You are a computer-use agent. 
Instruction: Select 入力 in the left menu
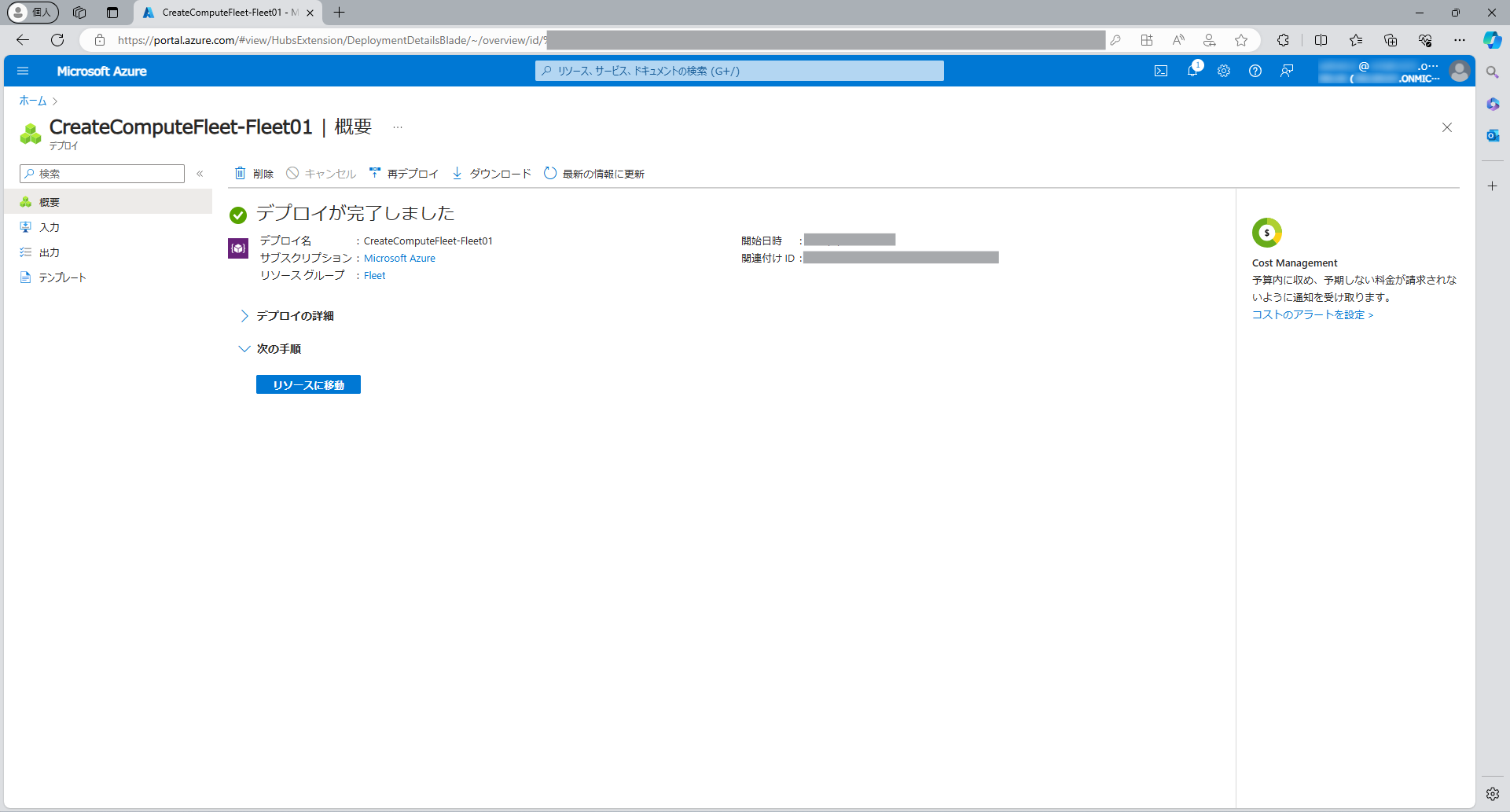click(108, 227)
